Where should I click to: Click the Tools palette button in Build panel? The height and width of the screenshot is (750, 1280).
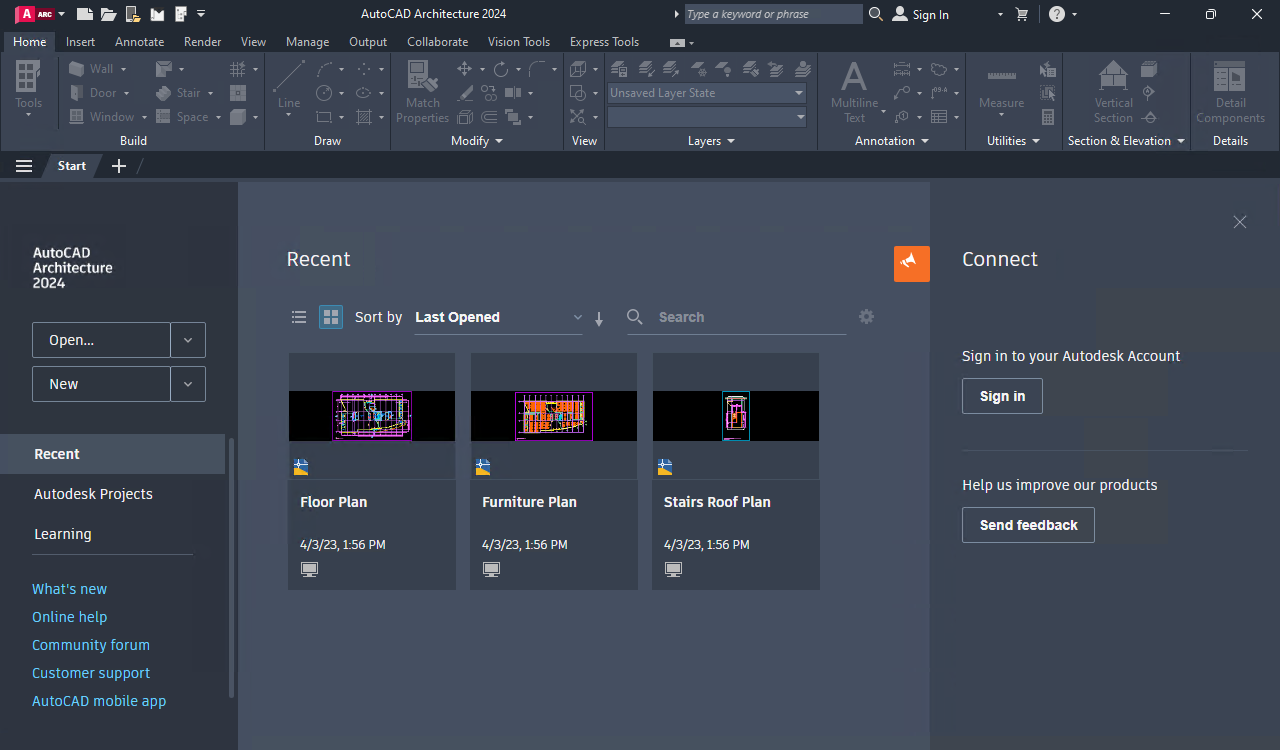click(x=28, y=88)
